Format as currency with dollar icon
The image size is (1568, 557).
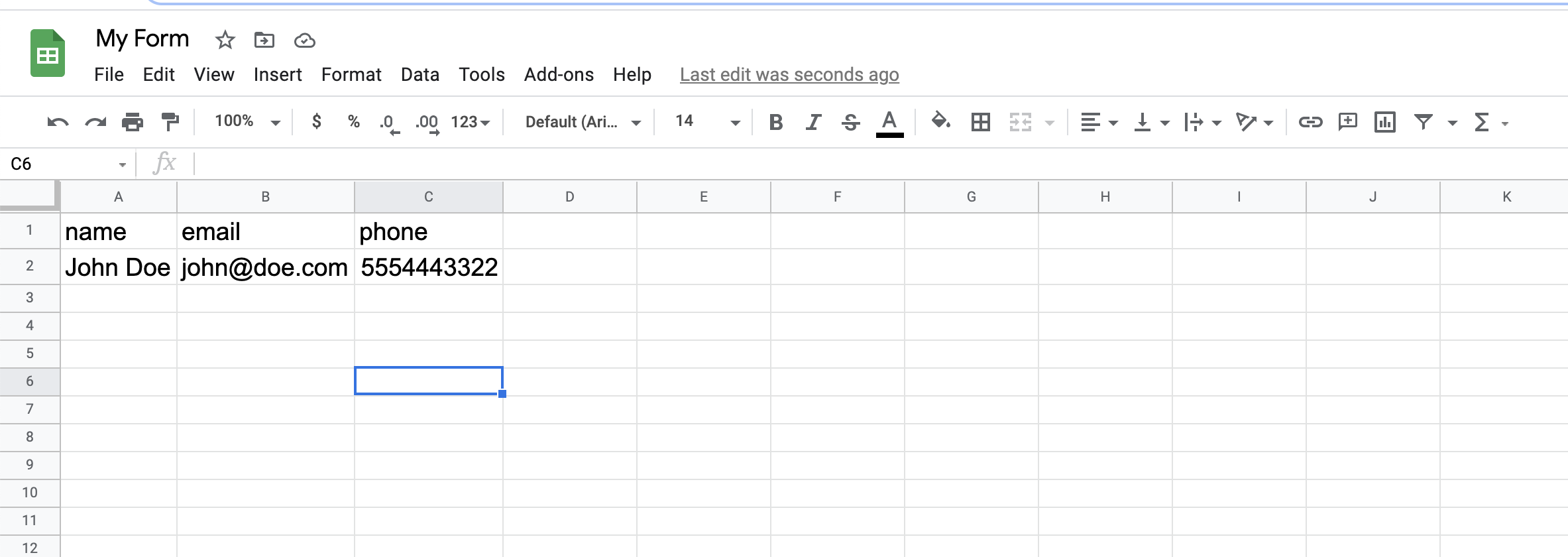coord(317,121)
